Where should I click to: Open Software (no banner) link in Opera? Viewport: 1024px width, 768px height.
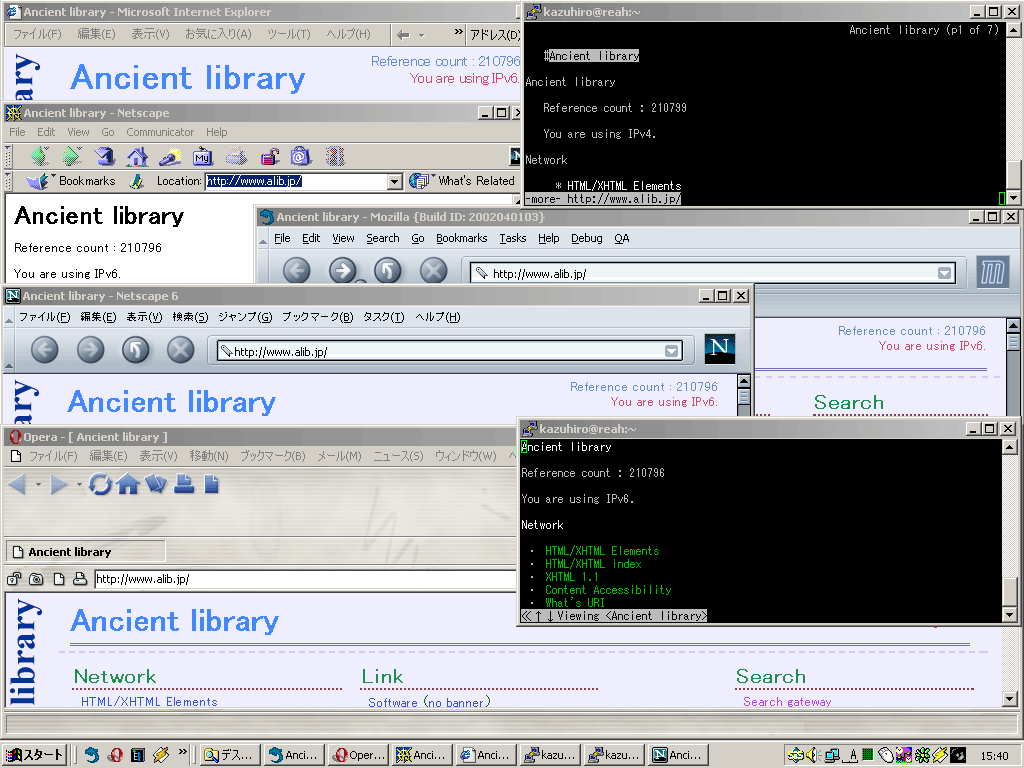click(x=429, y=703)
